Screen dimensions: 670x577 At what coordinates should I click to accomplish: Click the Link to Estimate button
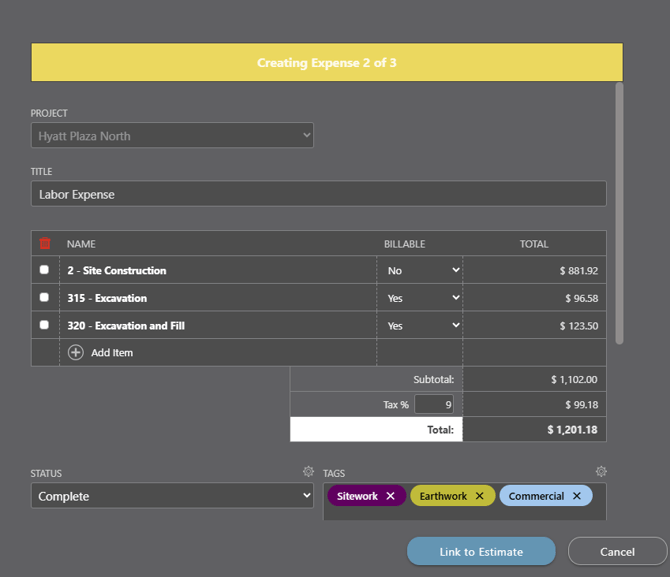tap(481, 551)
